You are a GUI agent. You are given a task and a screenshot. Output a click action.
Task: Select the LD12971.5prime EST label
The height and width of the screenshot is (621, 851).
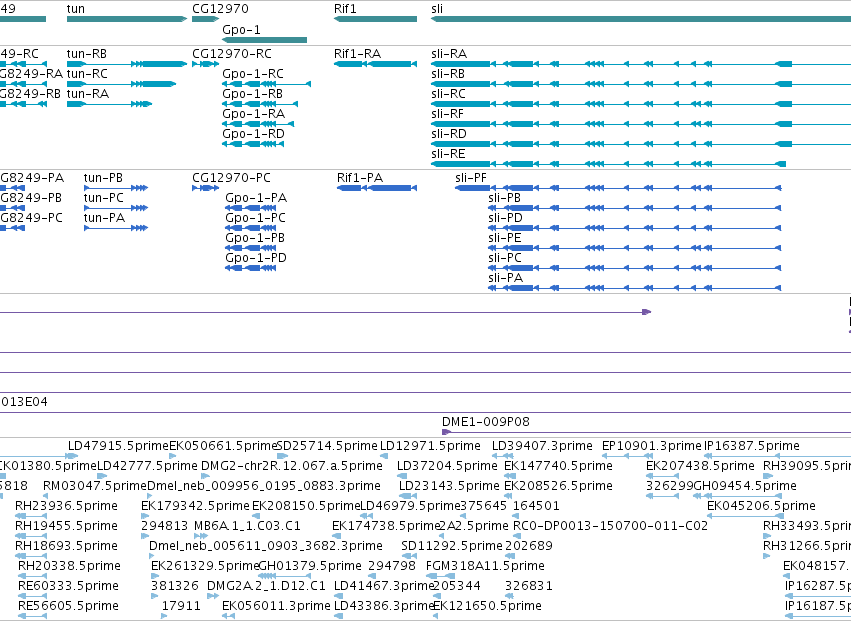click(x=430, y=446)
